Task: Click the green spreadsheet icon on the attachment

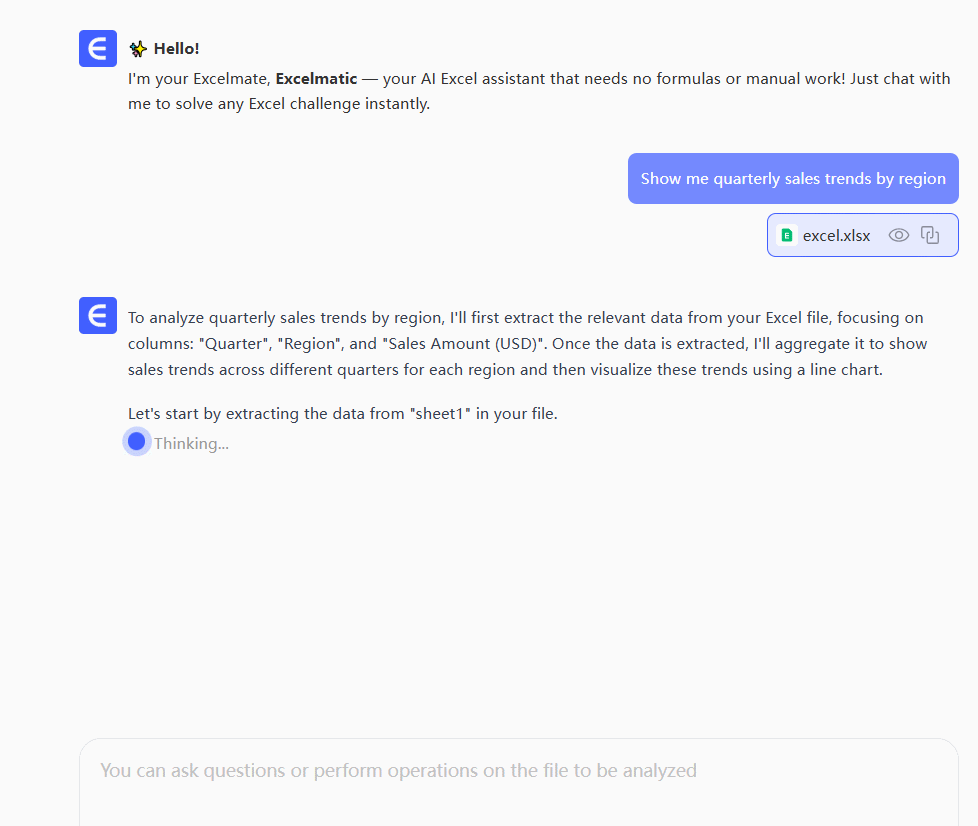Action: click(x=787, y=236)
